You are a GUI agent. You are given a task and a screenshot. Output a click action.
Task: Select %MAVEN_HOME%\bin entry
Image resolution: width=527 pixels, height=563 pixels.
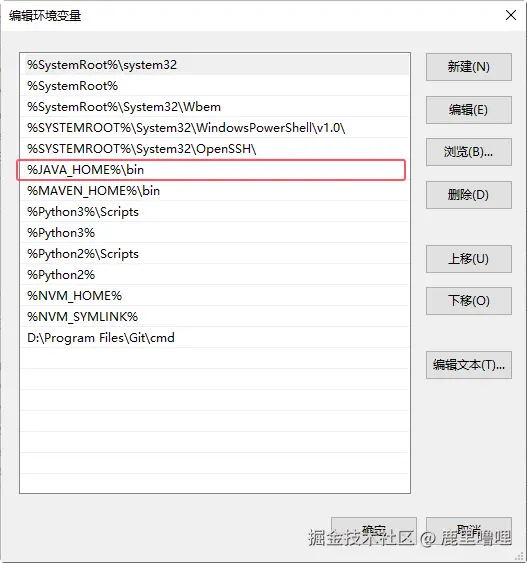point(215,191)
